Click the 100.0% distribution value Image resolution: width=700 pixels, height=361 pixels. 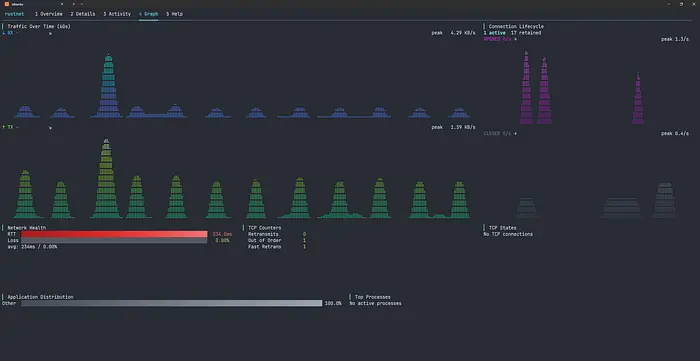333,303
